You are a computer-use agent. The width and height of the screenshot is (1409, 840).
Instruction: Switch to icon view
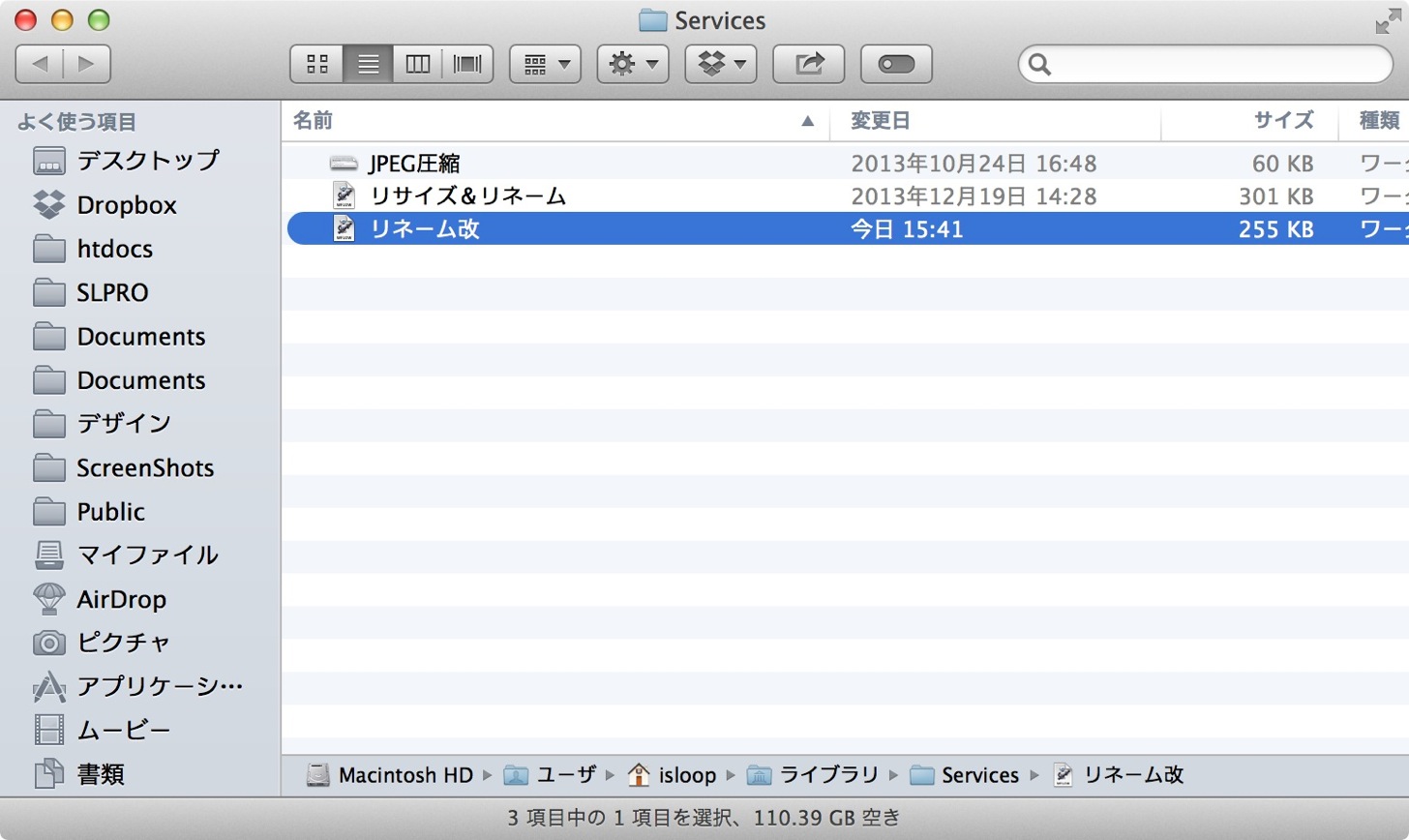[317, 64]
